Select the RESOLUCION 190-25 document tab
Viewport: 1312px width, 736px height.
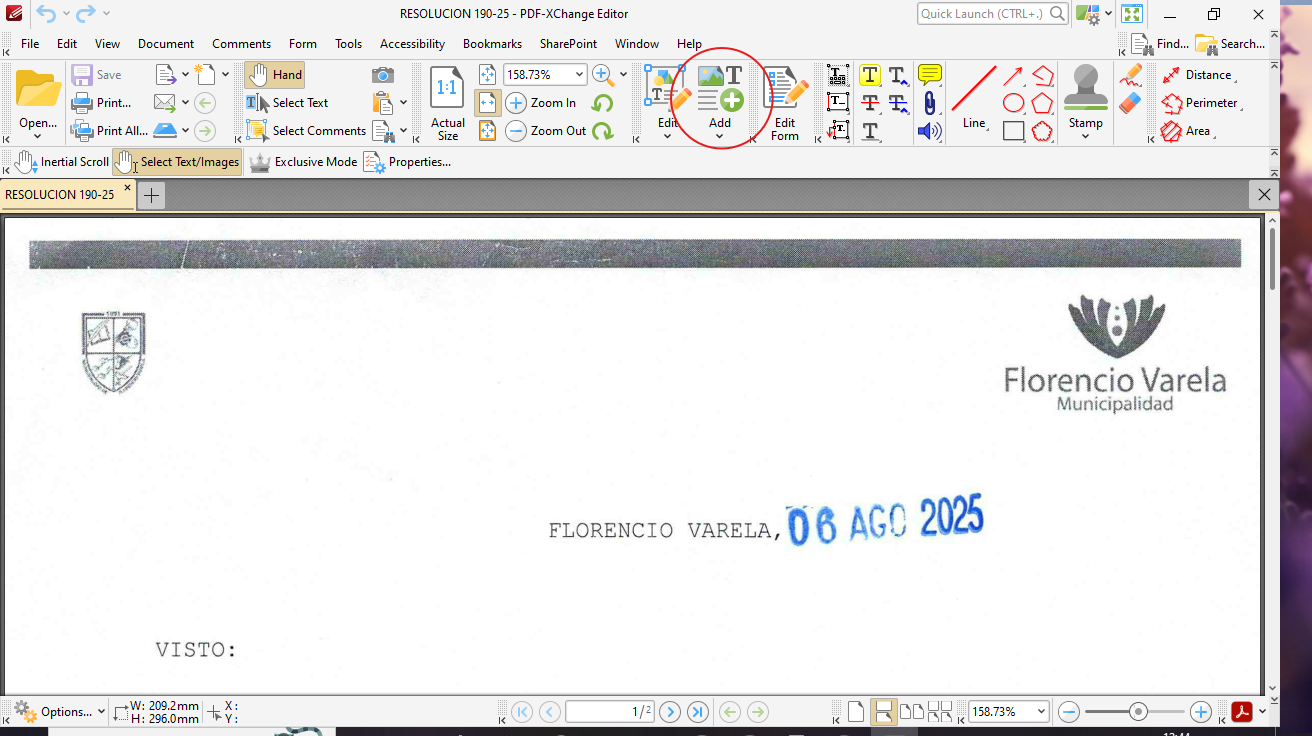point(60,194)
